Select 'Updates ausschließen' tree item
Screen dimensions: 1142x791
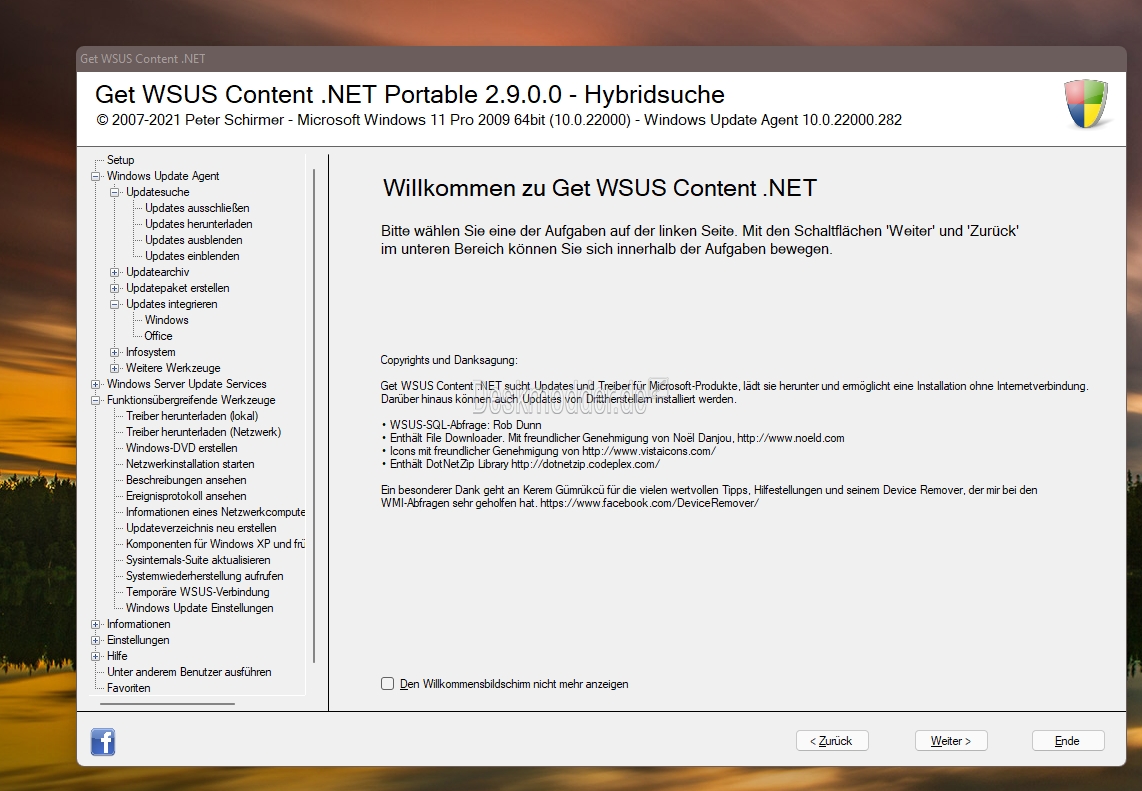(x=197, y=208)
